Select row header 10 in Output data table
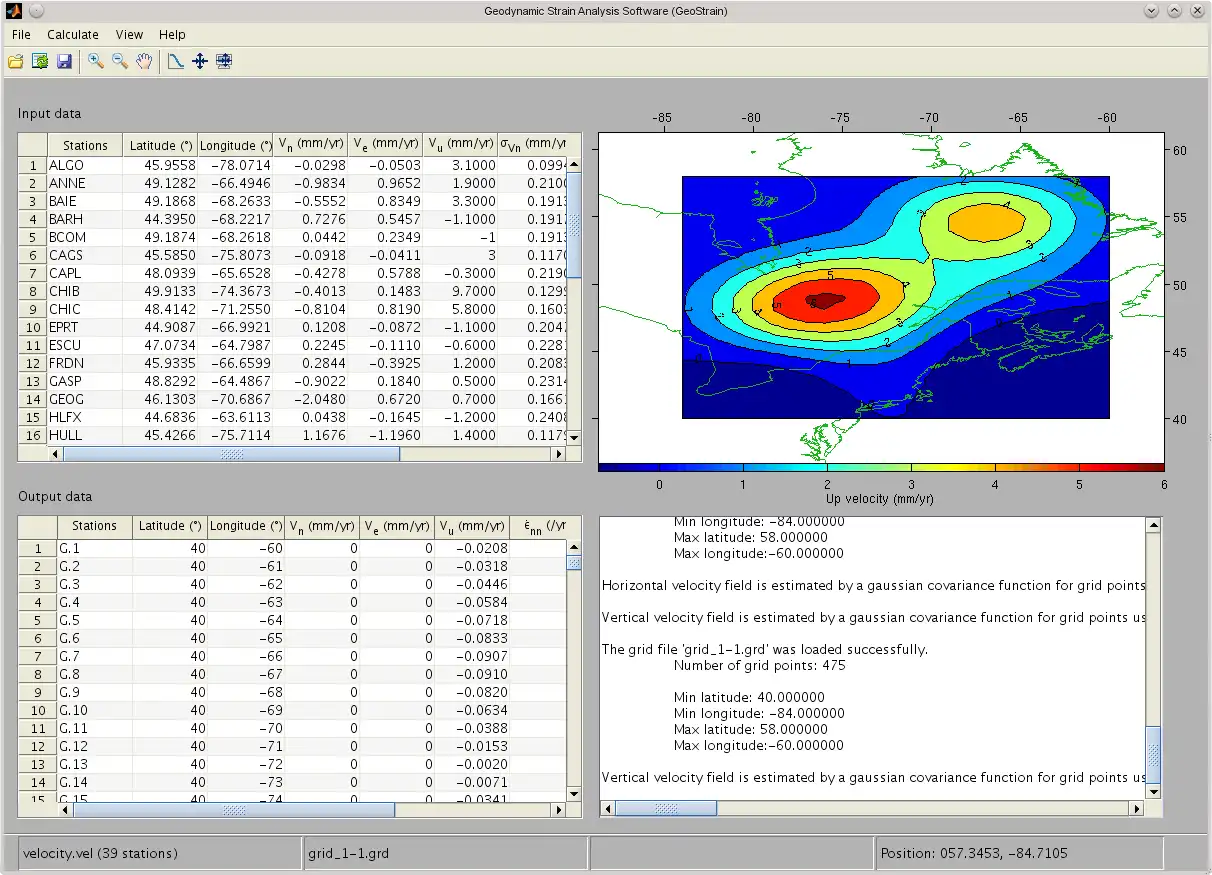 coord(38,710)
